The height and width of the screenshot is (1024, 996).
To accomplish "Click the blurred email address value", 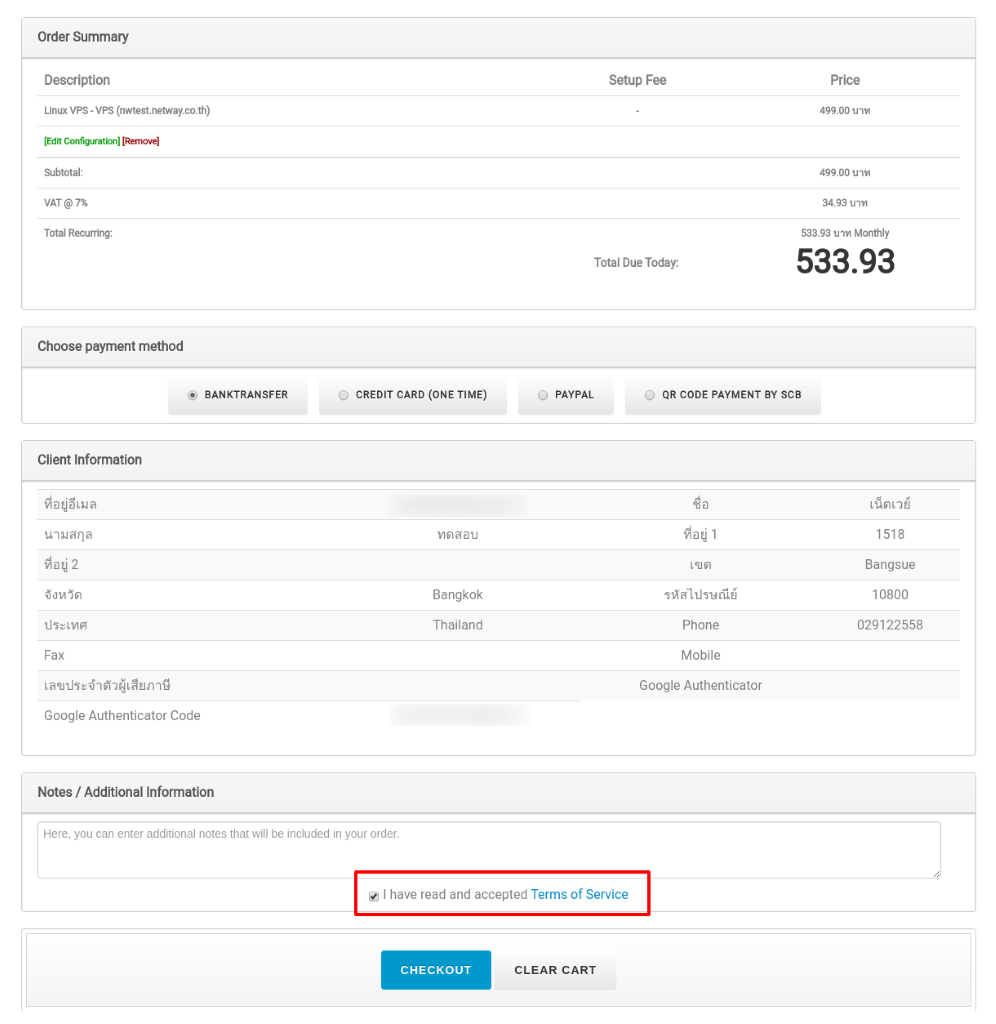I will [x=458, y=505].
